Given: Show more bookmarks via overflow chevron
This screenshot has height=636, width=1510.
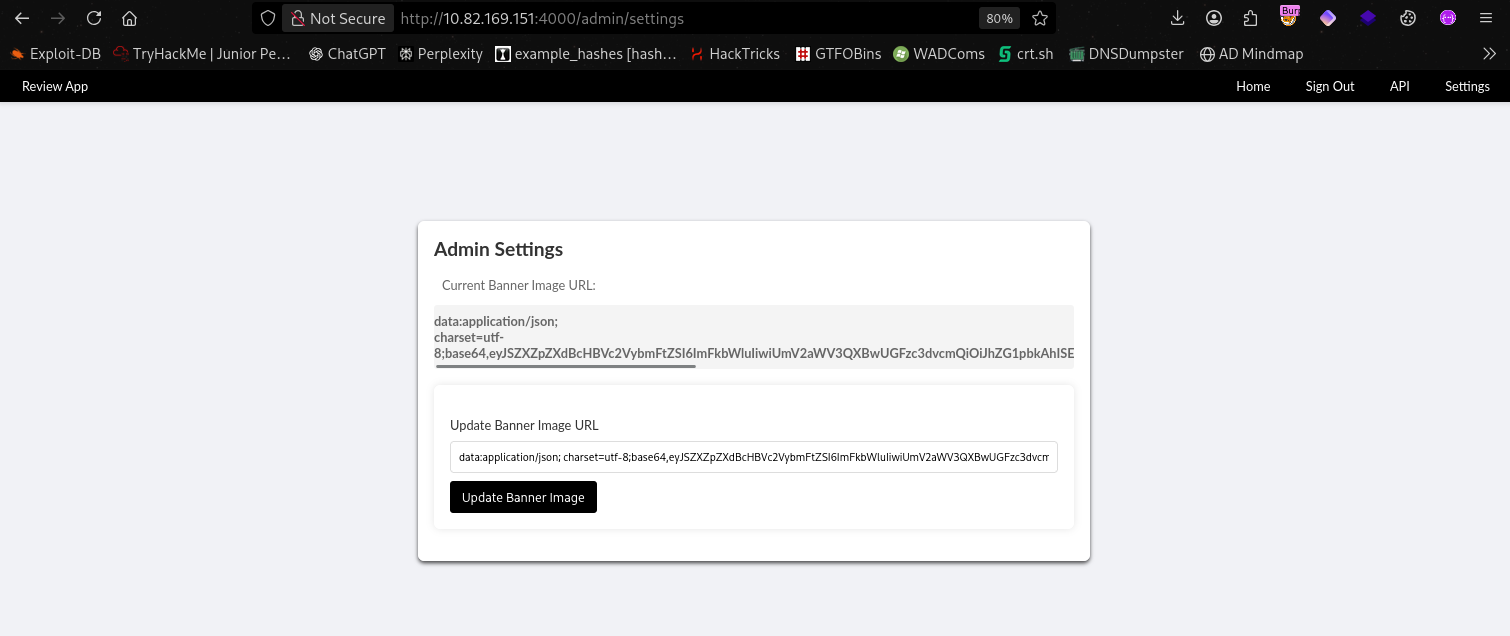Looking at the screenshot, I should coord(1489,54).
